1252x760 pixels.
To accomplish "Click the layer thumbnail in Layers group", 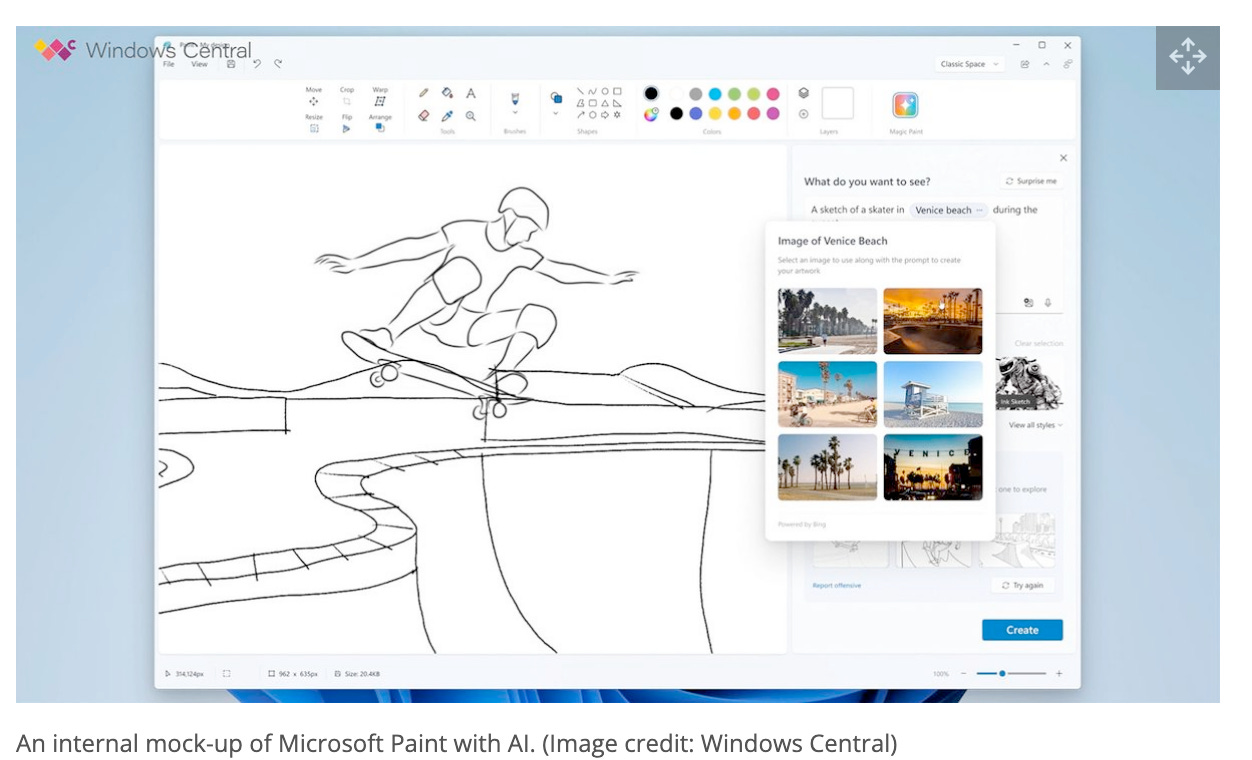I will point(838,104).
